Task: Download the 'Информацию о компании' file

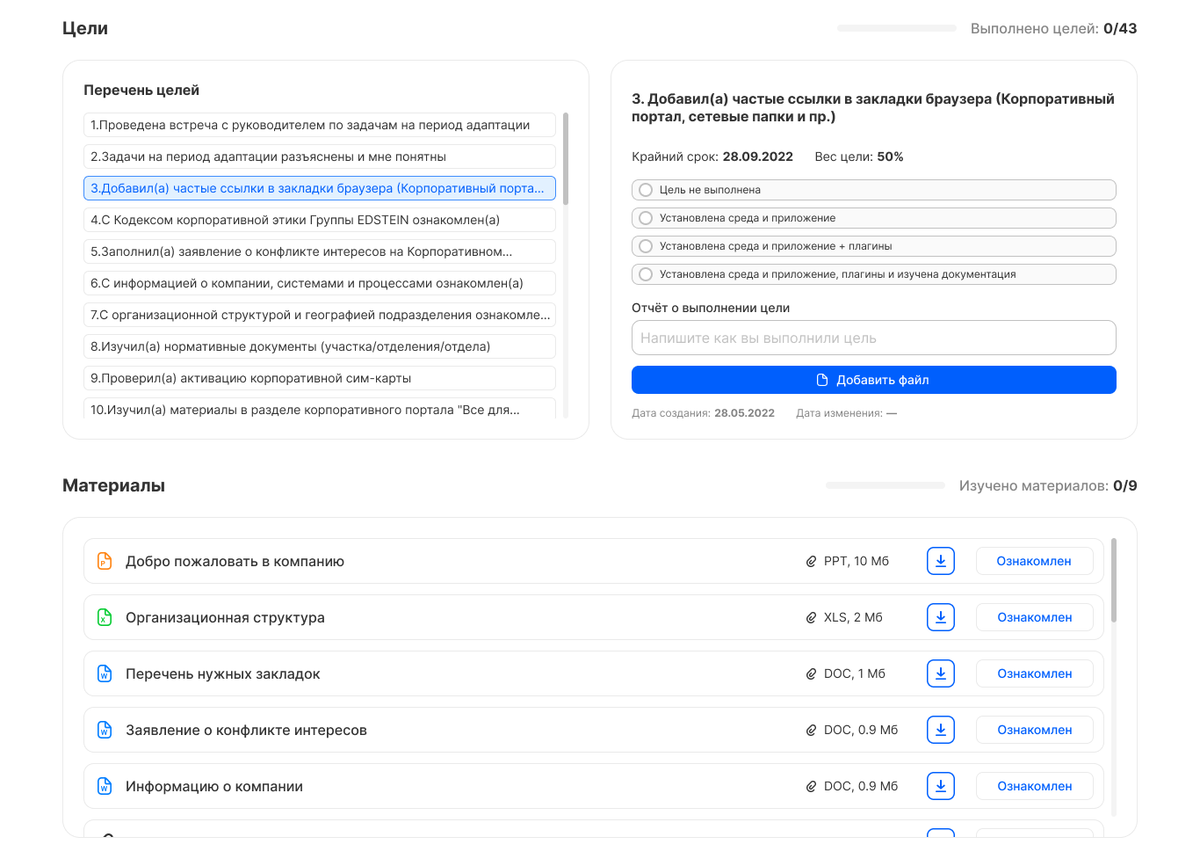Action: coord(940,786)
